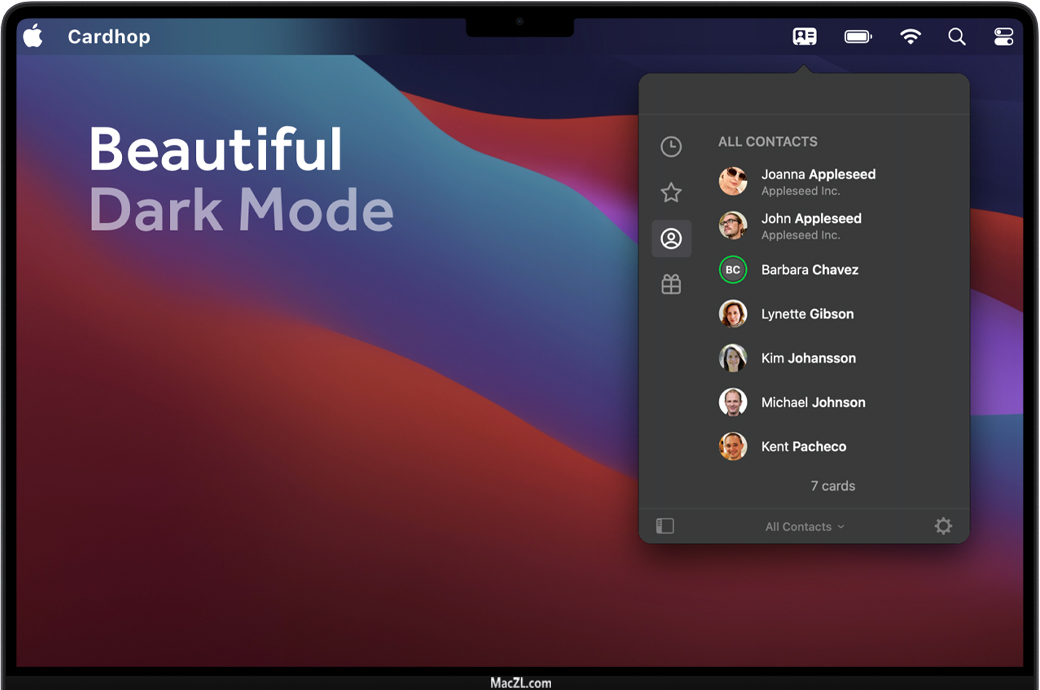
Task: Click the Wi-Fi status icon
Action: [910, 37]
